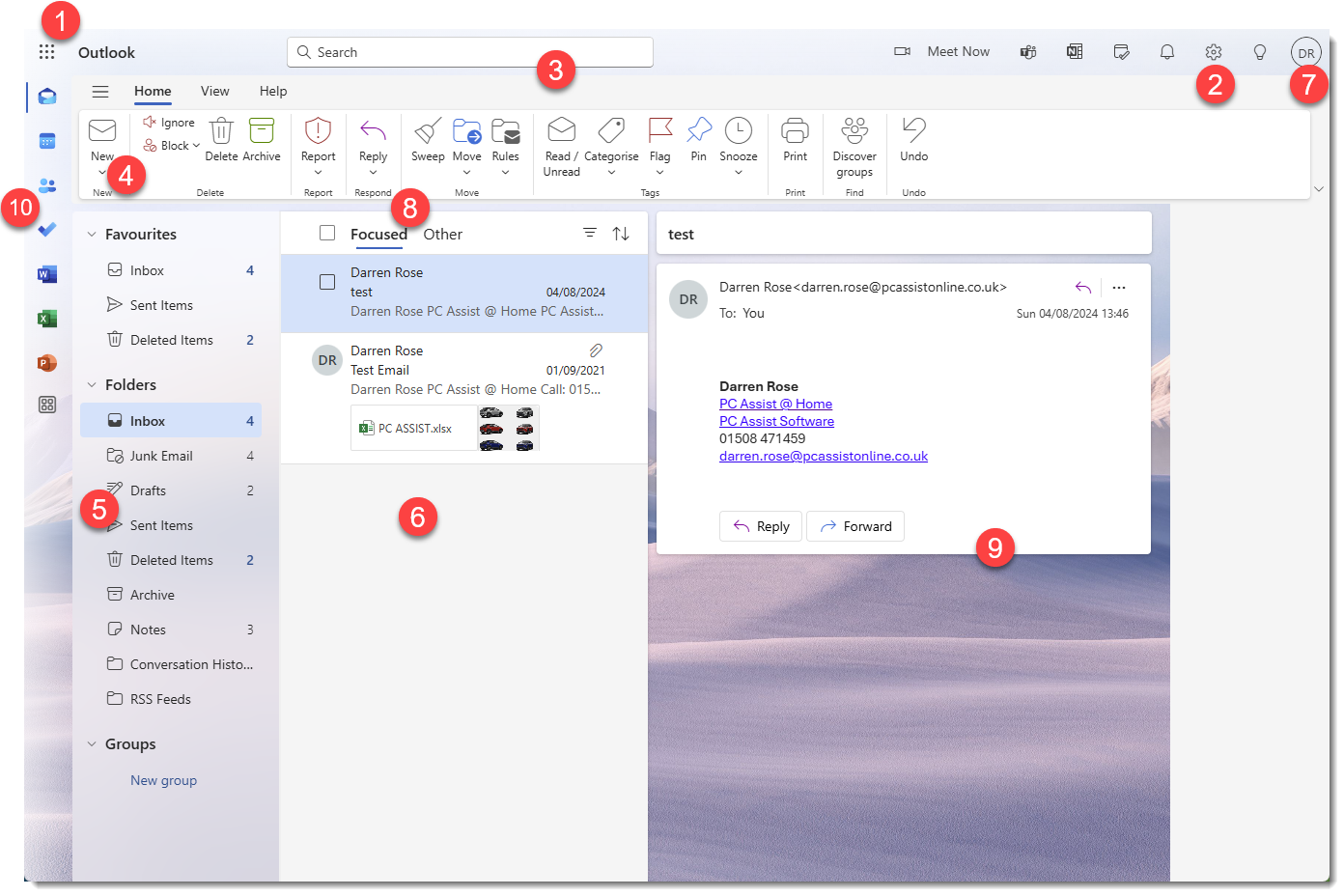Open the Block dropdown arrow
This screenshot has height=896, width=1344.
pos(196,146)
